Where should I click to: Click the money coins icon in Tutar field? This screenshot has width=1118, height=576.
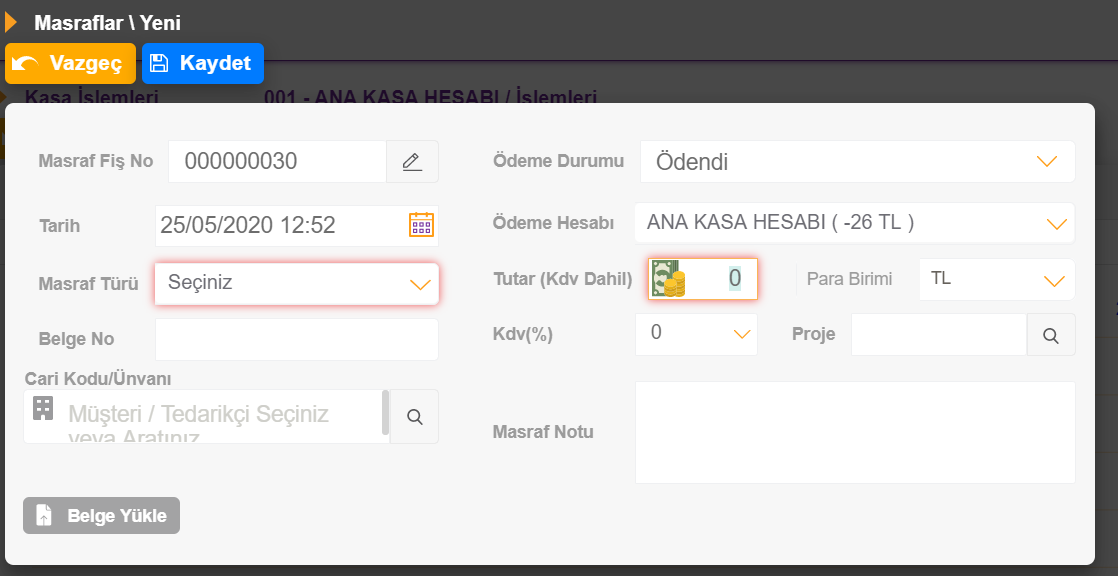tap(668, 279)
